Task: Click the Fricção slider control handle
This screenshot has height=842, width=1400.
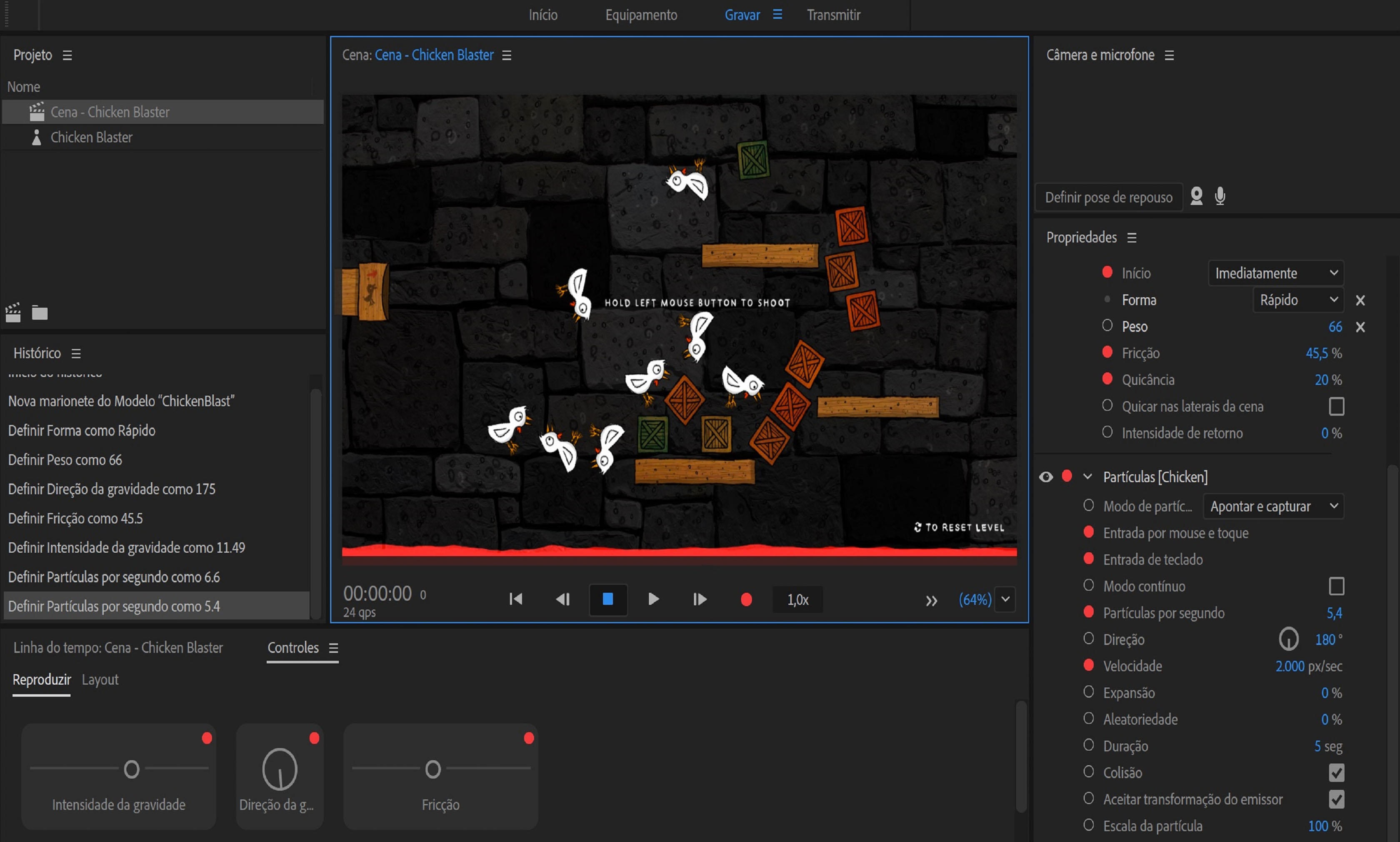Action: click(x=432, y=769)
